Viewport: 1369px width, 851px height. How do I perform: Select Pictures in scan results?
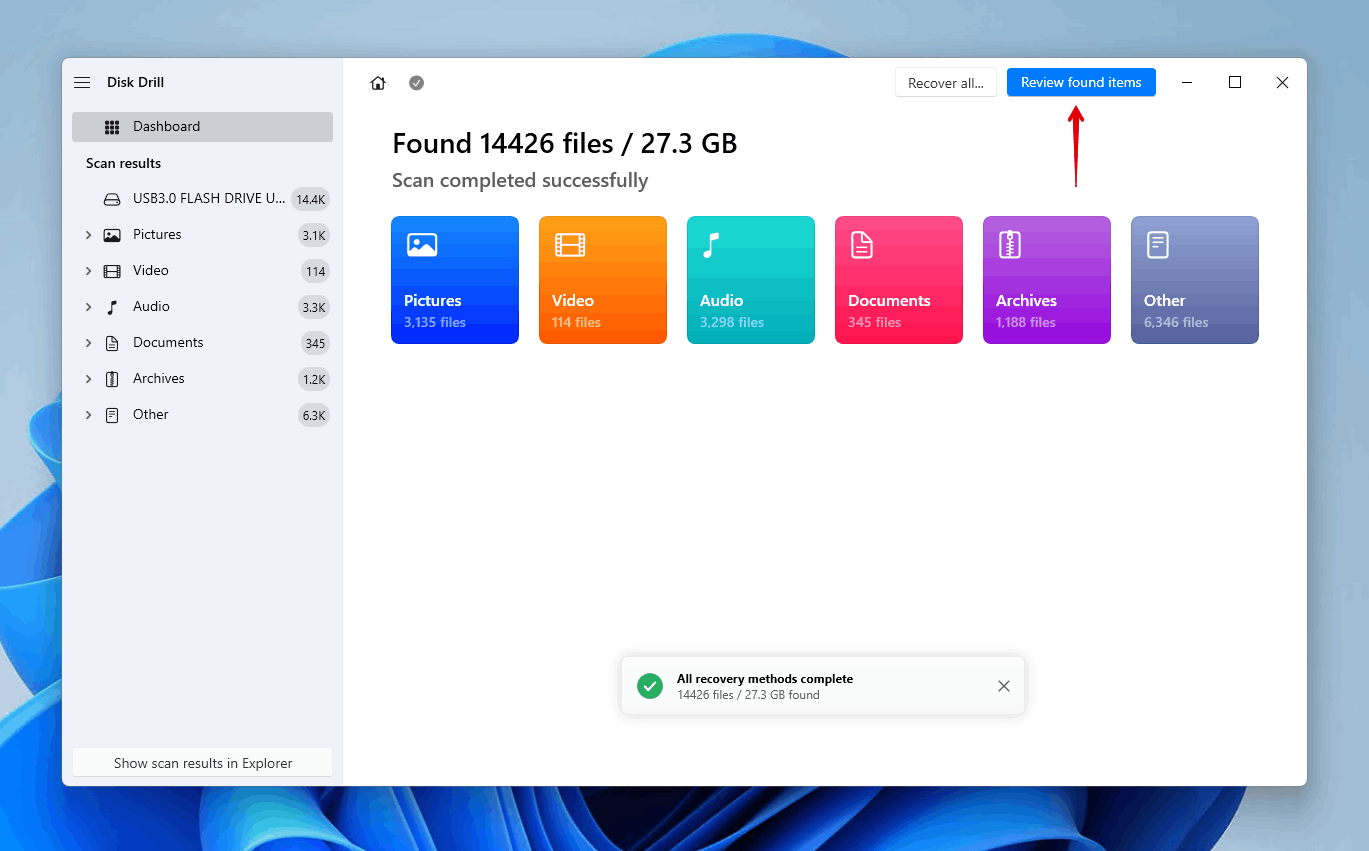point(202,235)
